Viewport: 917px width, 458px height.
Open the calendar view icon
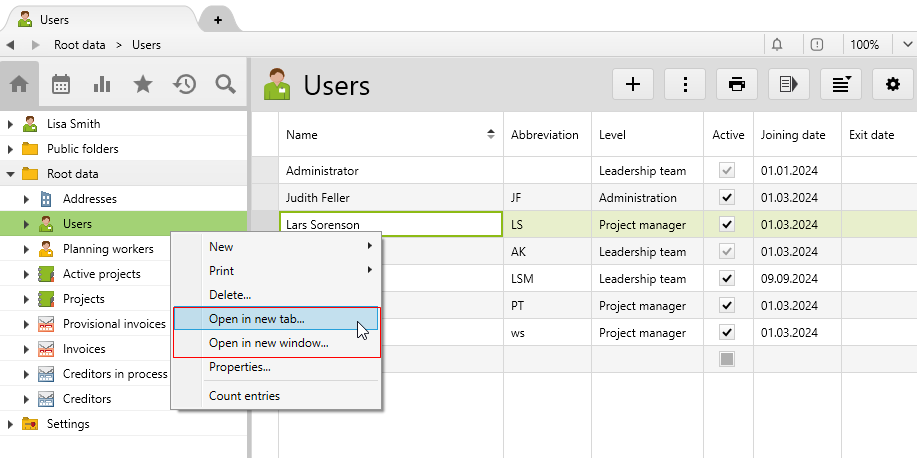60,85
